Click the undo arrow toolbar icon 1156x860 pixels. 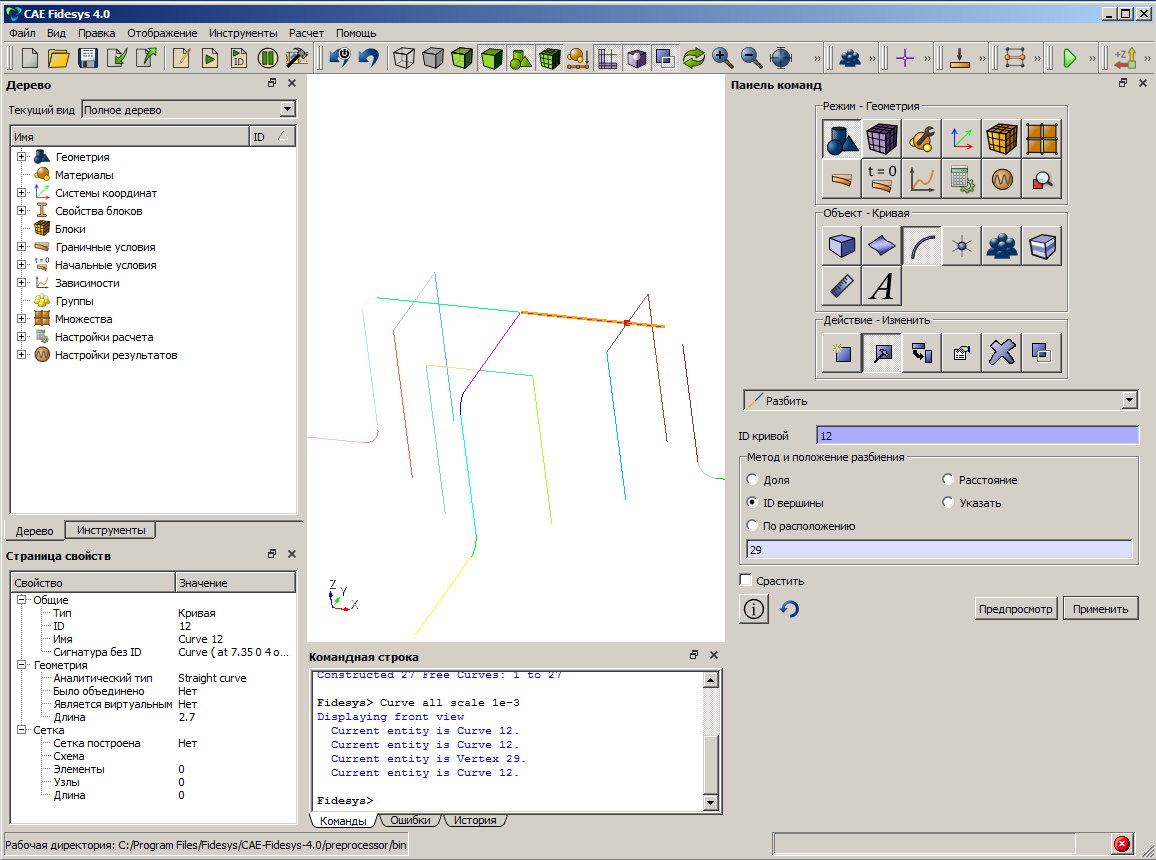click(x=369, y=58)
